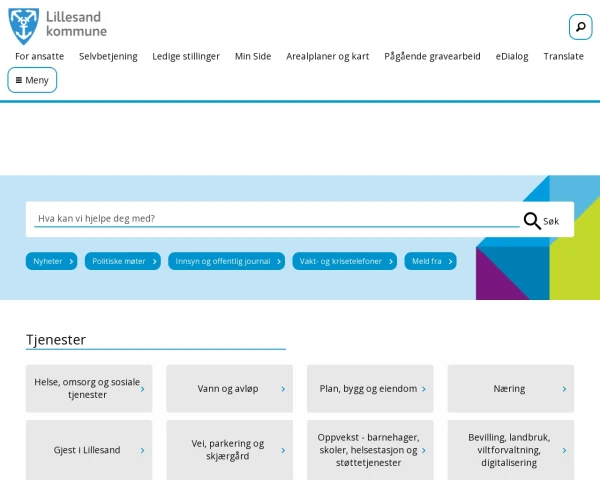Click the Meld fra button
This screenshot has width=600, height=480.
pos(430,261)
